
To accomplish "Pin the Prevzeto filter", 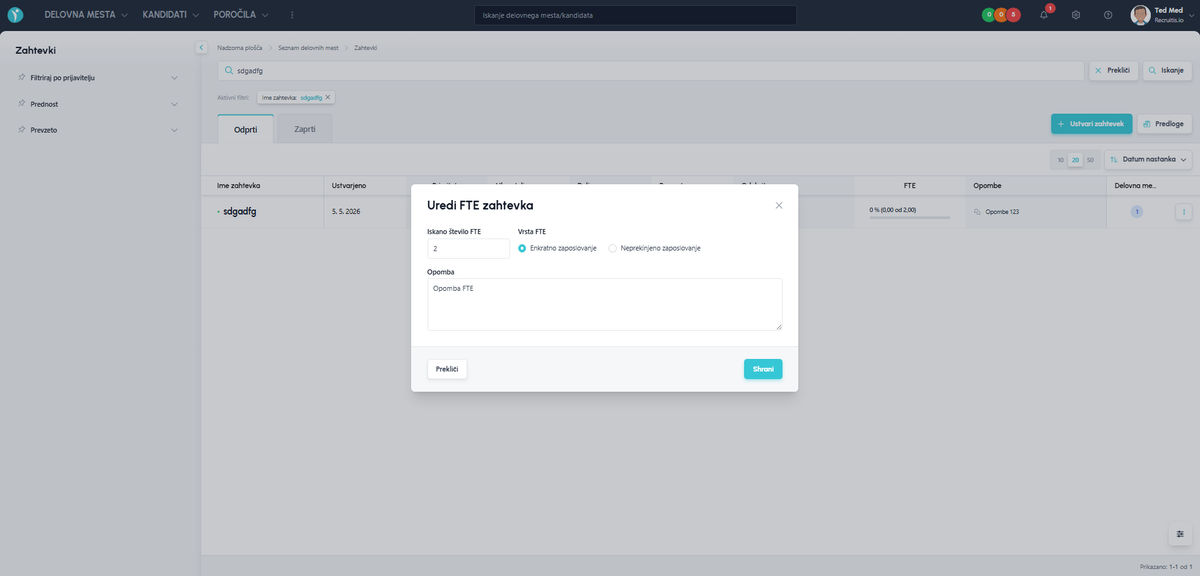I will 21,129.
